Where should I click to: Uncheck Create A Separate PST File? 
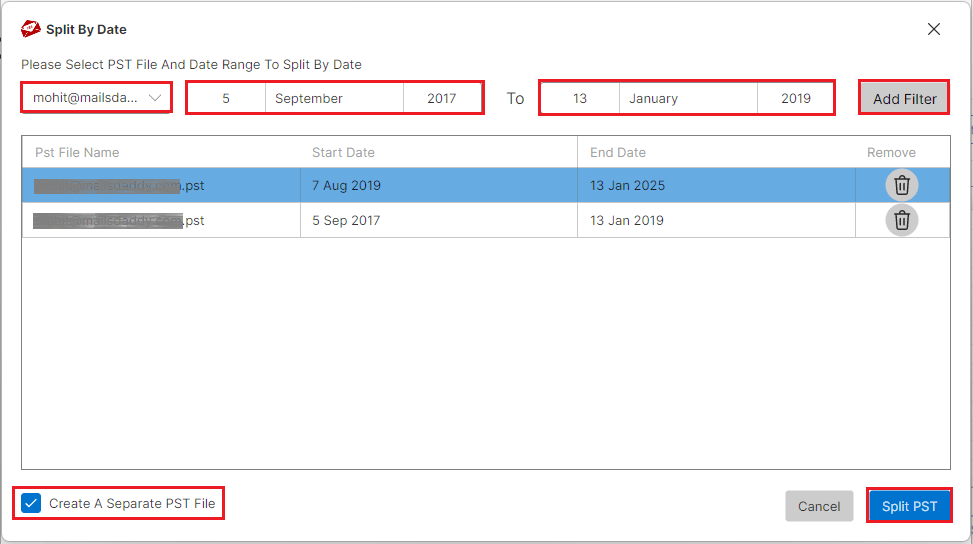coord(31,503)
